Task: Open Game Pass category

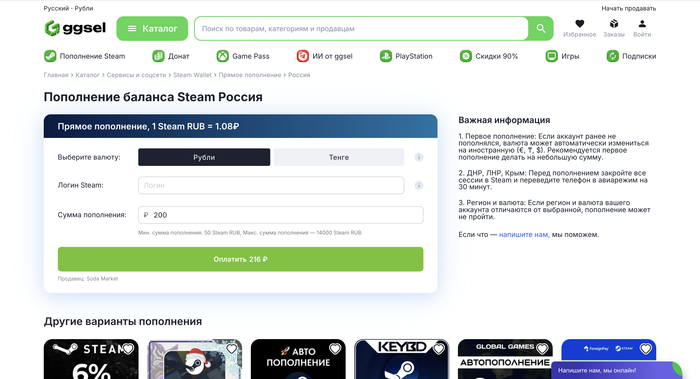Action: [x=243, y=56]
